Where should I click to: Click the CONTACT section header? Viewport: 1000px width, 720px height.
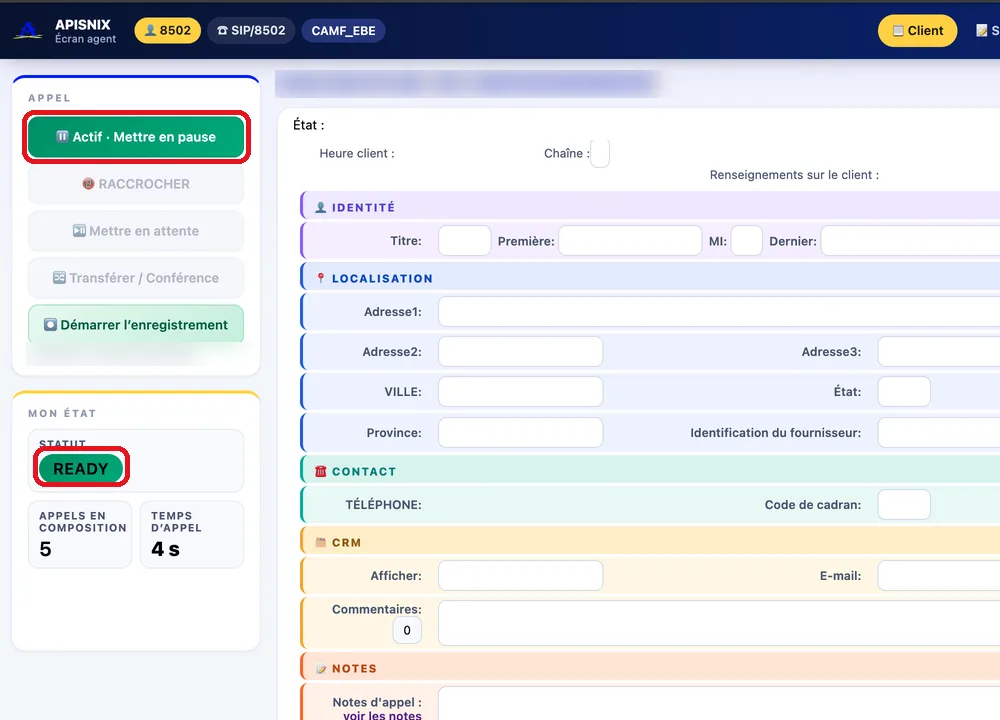coord(651,471)
